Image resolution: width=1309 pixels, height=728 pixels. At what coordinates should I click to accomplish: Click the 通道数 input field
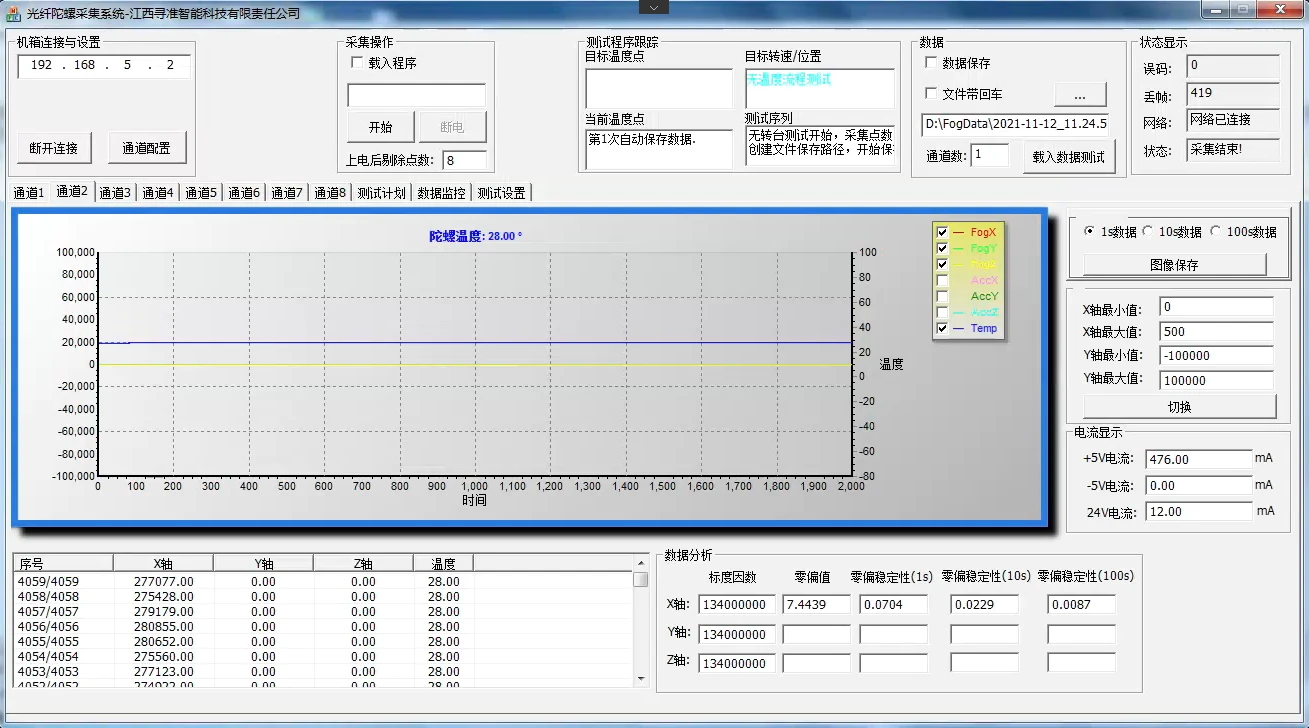pyautogui.click(x=990, y=155)
